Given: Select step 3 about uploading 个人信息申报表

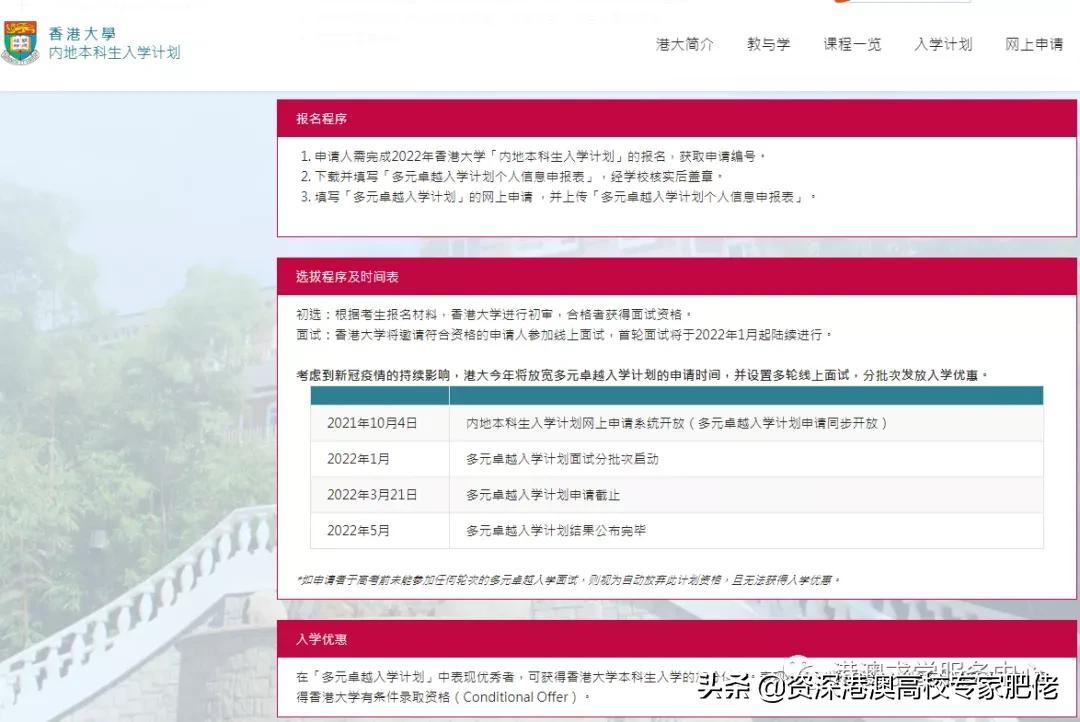Looking at the screenshot, I should pos(558,197).
